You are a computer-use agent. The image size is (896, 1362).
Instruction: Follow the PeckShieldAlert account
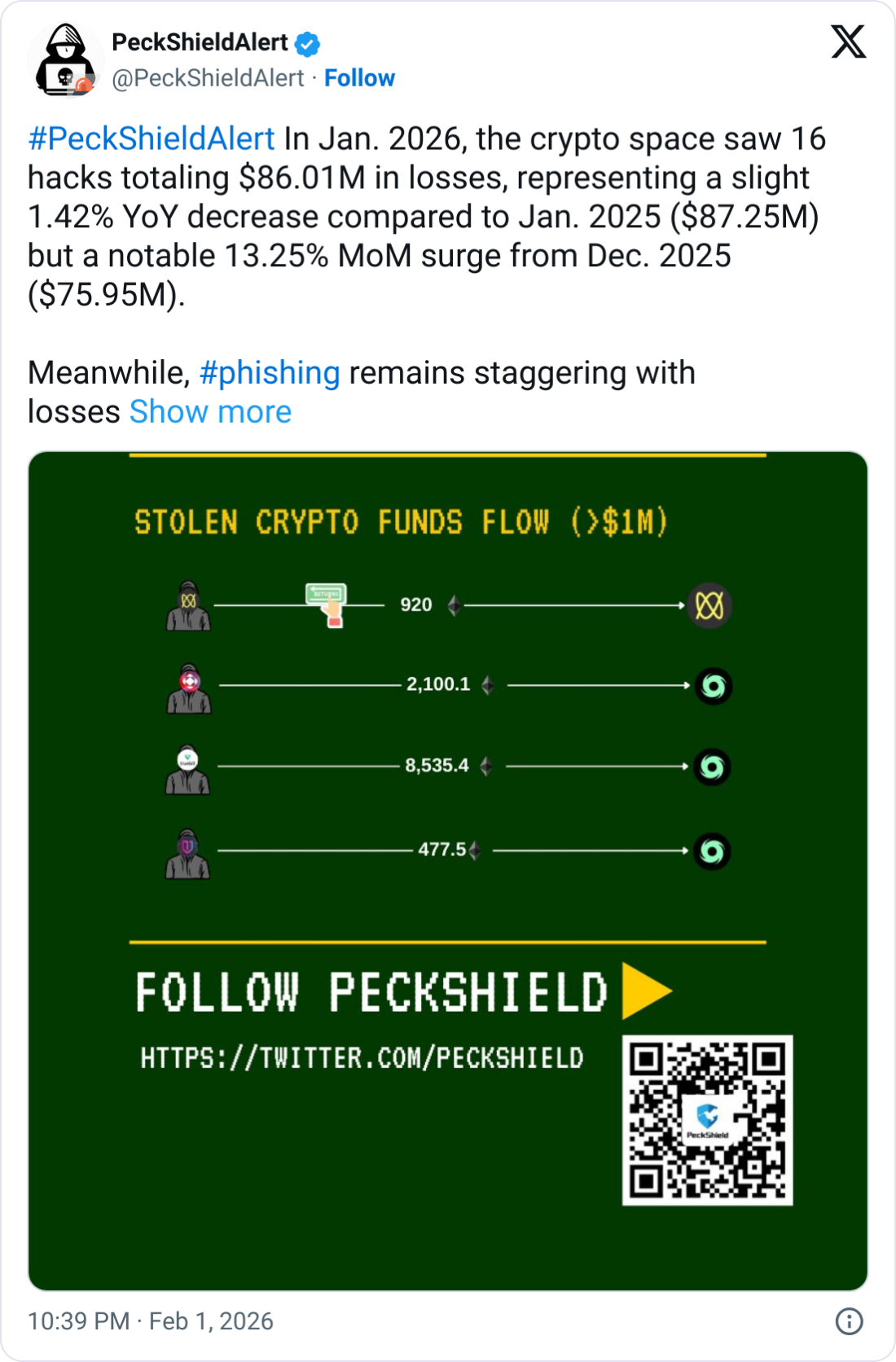click(x=359, y=78)
